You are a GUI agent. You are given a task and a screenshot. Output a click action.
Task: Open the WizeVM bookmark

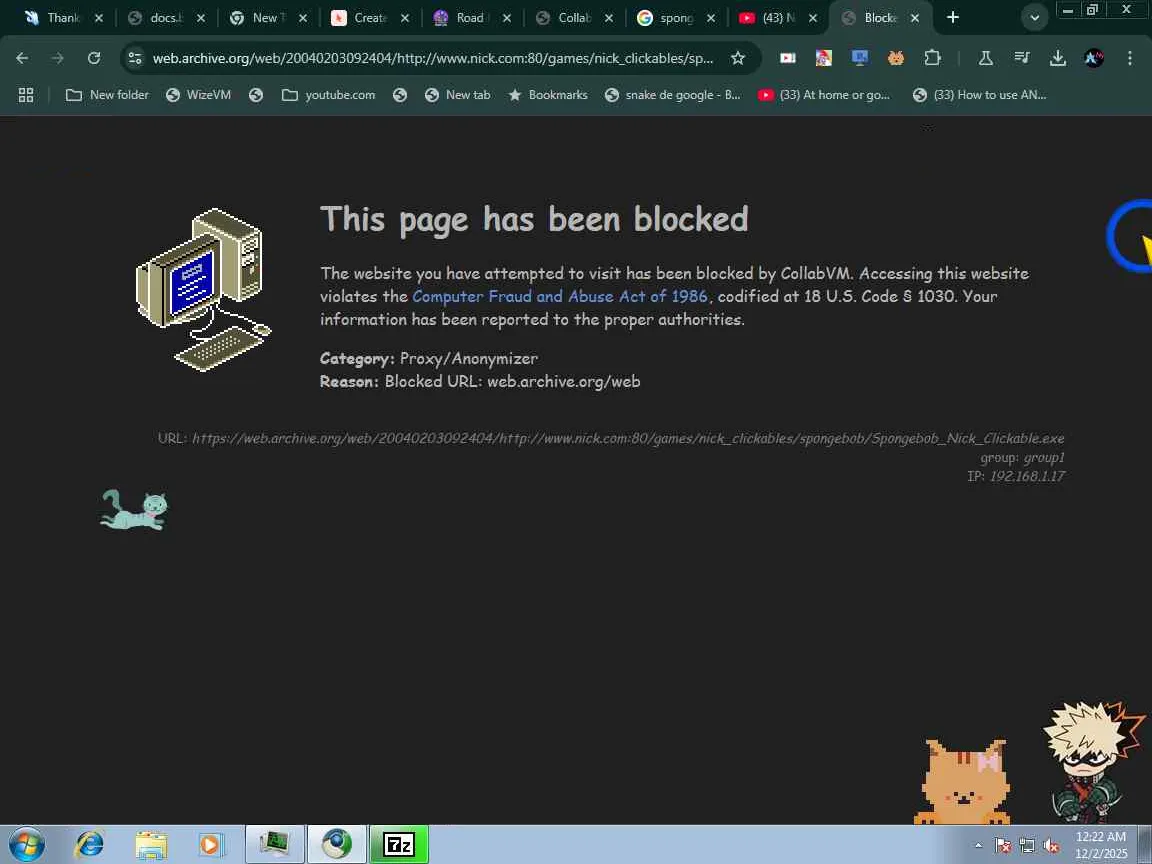tap(198, 95)
